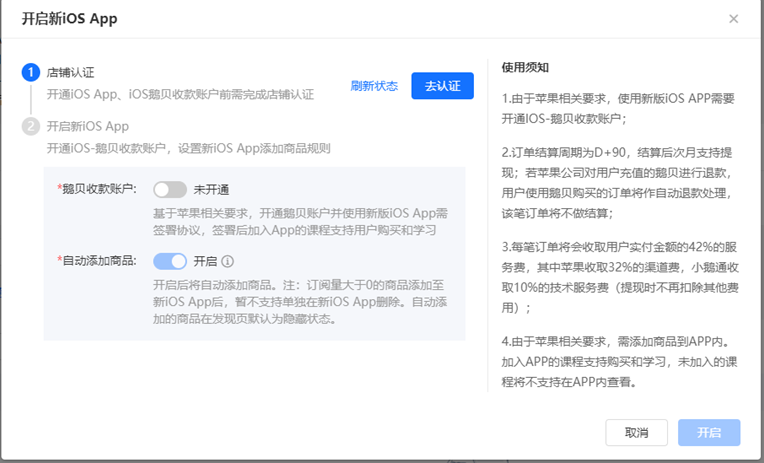Click the 开启新iOS App step title

click(x=88, y=126)
